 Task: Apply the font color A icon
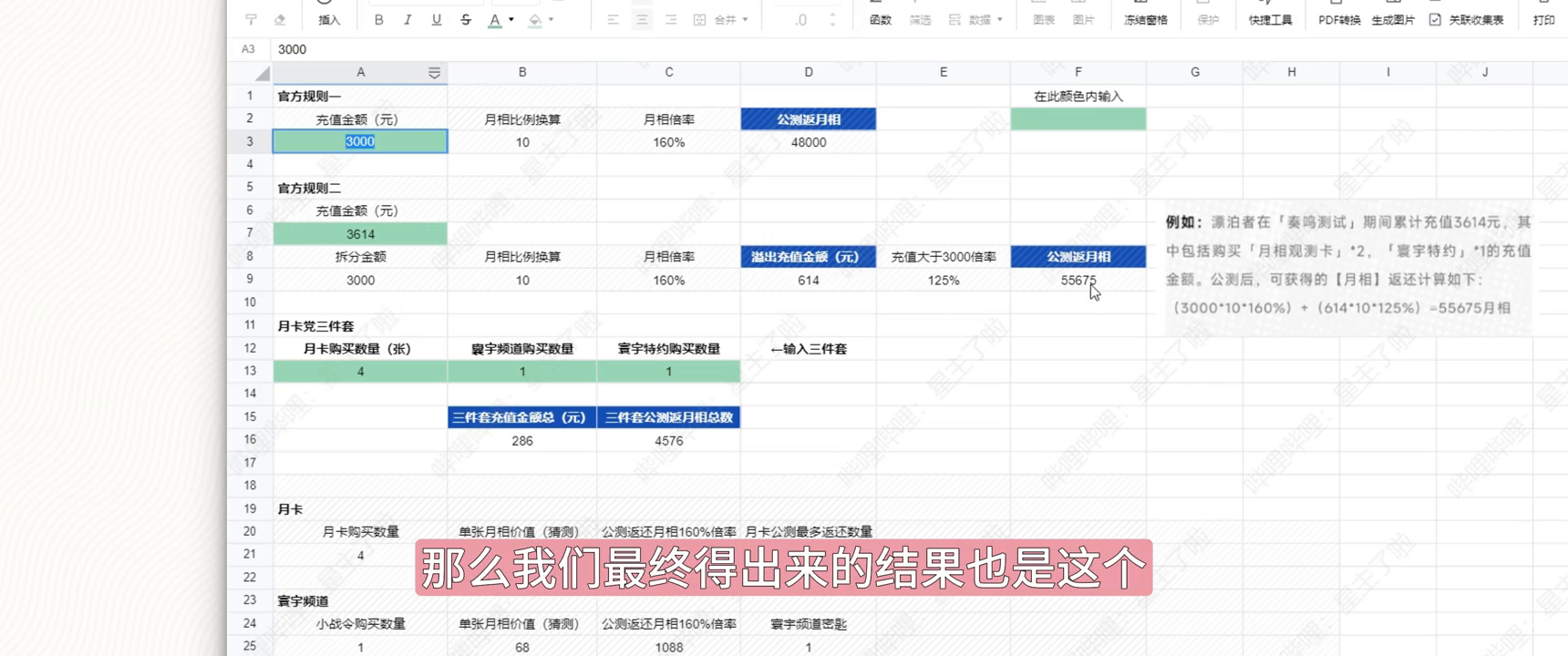(495, 19)
